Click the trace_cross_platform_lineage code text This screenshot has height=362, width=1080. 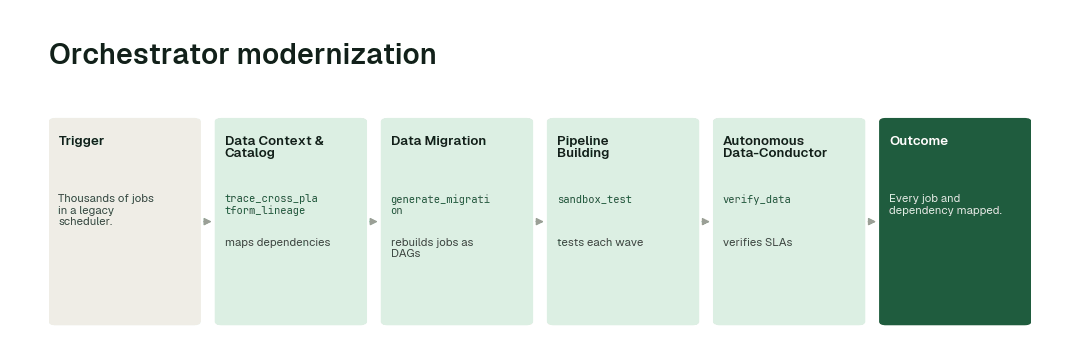coord(271,204)
